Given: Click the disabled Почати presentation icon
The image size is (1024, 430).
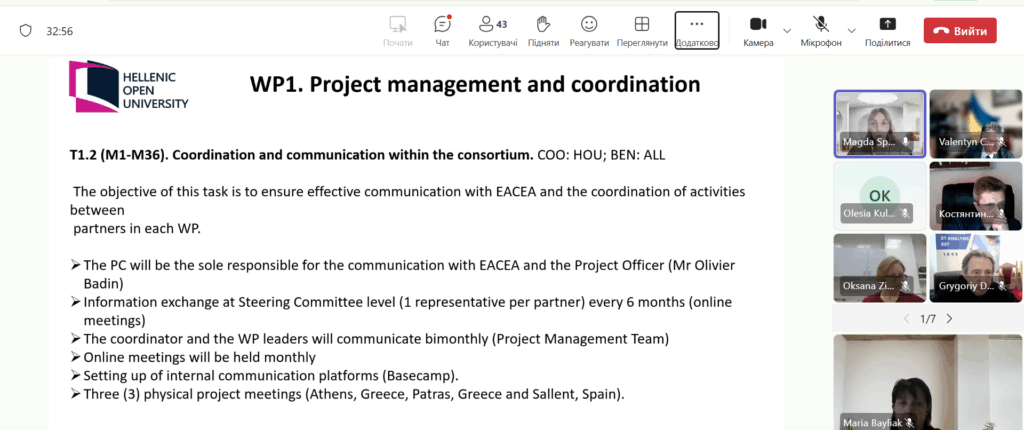Looking at the screenshot, I should click(397, 30).
